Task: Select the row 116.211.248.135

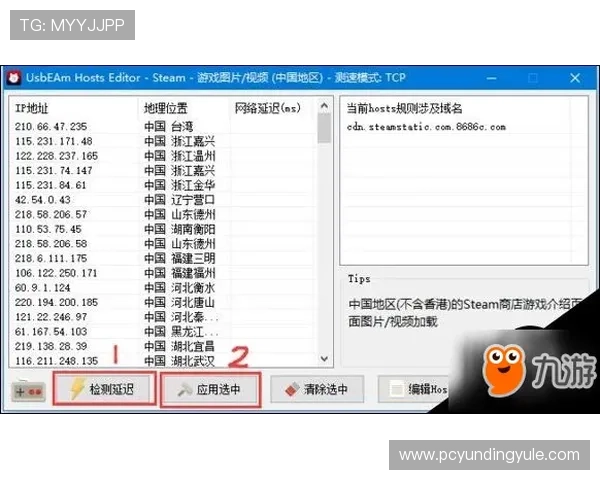Action: 163,361
